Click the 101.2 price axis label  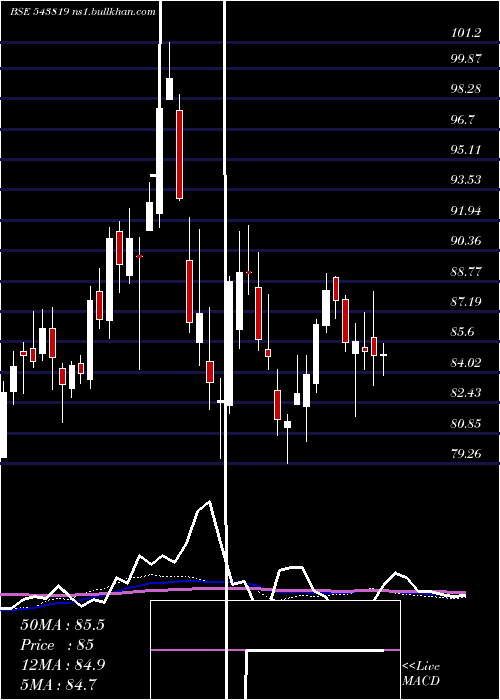tap(466, 33)
